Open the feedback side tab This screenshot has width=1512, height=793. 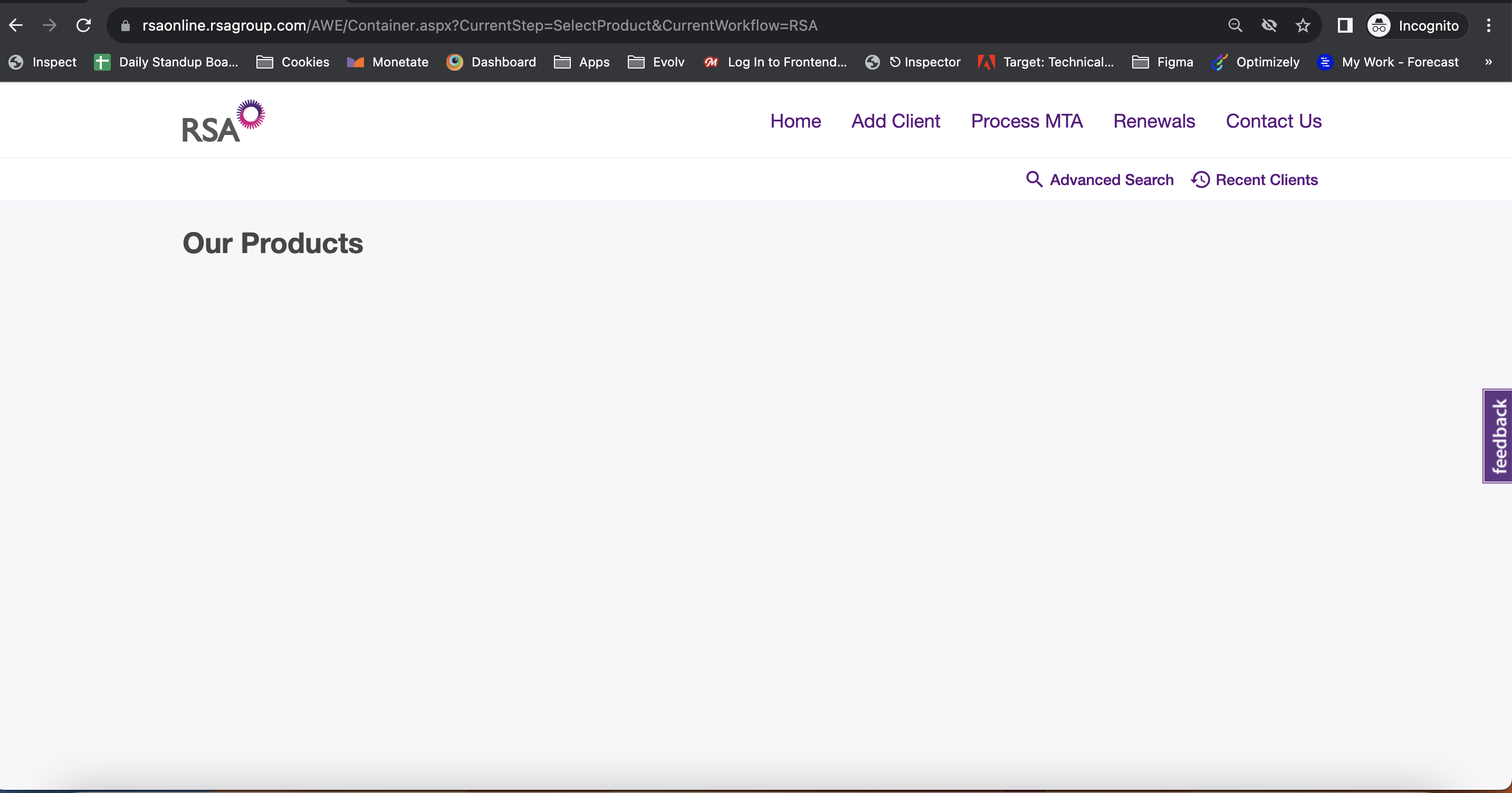[x=1498, y=436]
